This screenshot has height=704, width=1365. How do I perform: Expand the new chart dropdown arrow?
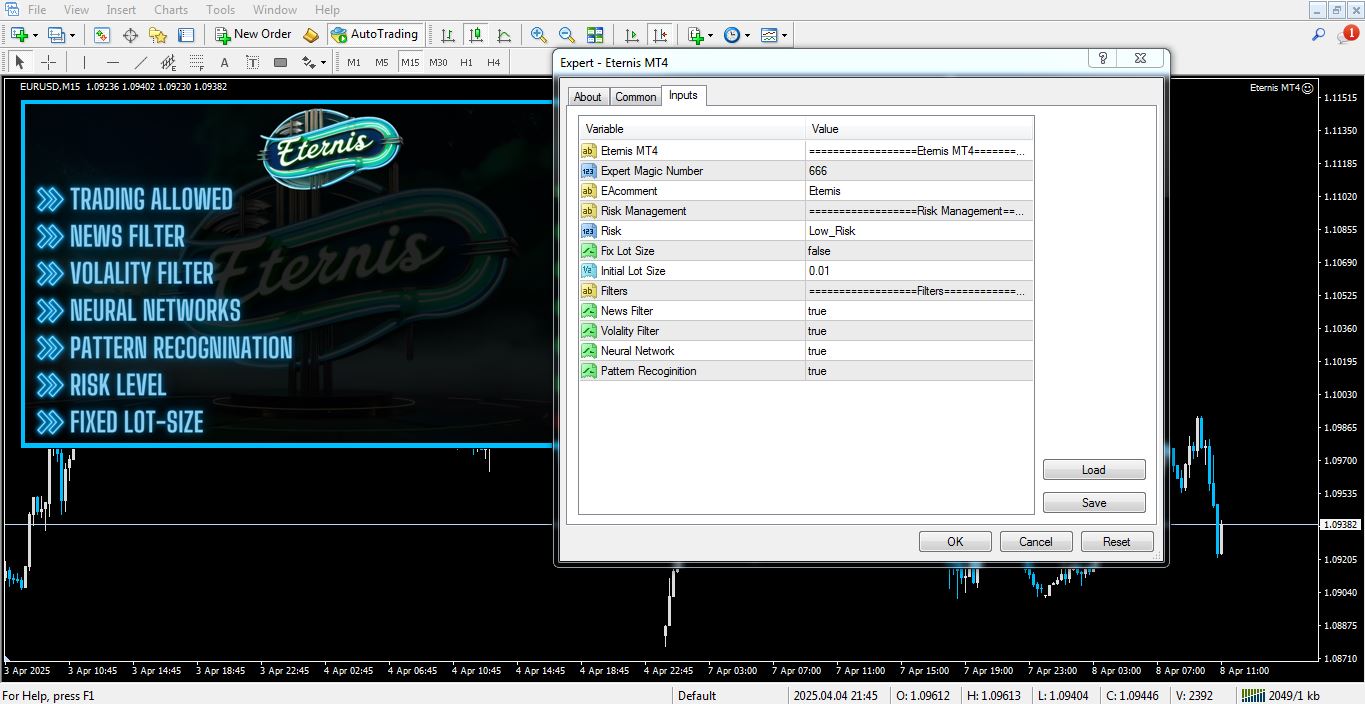pyautogui.click(x=36, y=36)
